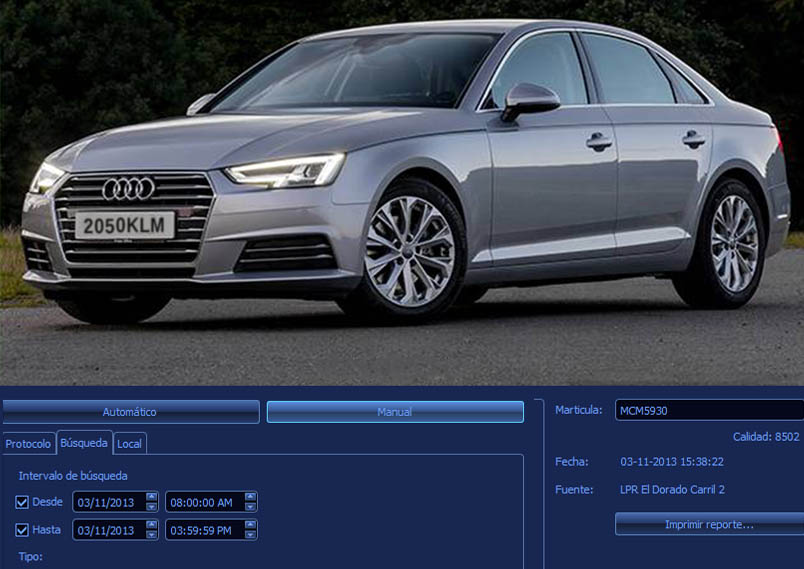Click the Hasta time field 03:59:59 PM
The height and width of the screenshot is (569, 804).
pos(204,530)
